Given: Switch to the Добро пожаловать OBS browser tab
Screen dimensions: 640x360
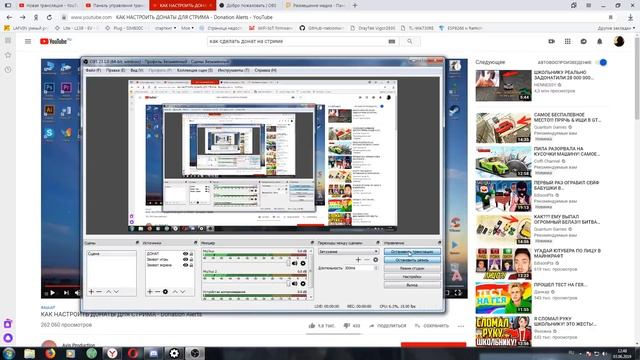Looking at the screenshot, I should (248, 5).
